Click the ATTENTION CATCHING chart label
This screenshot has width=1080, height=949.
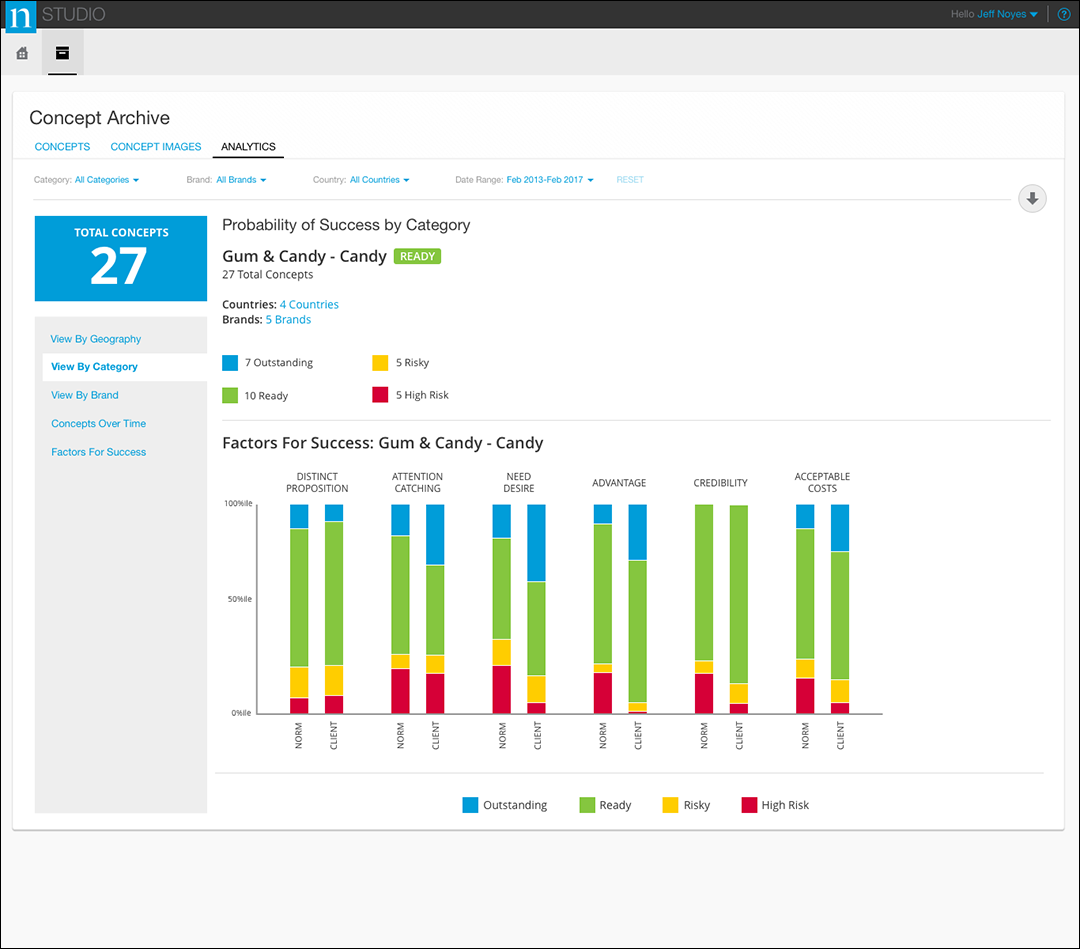pos(417,482)
